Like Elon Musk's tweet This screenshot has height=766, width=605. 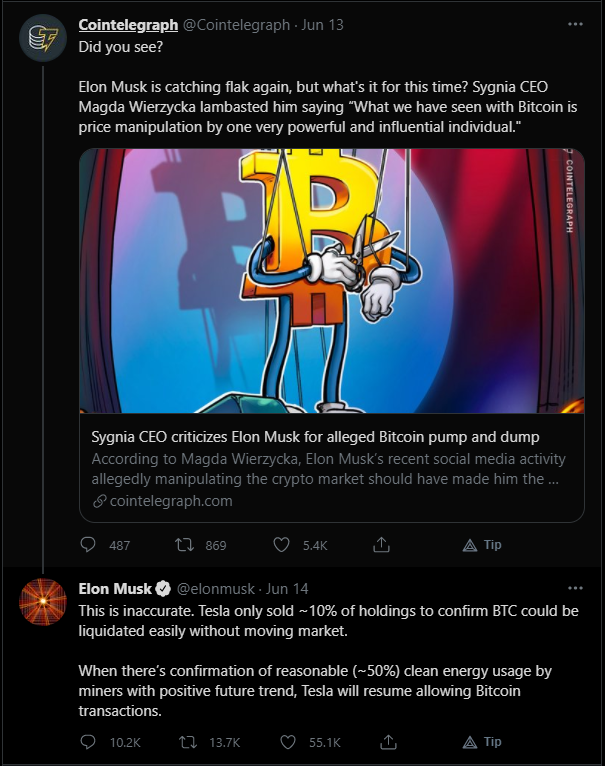(x=288, y=743)
